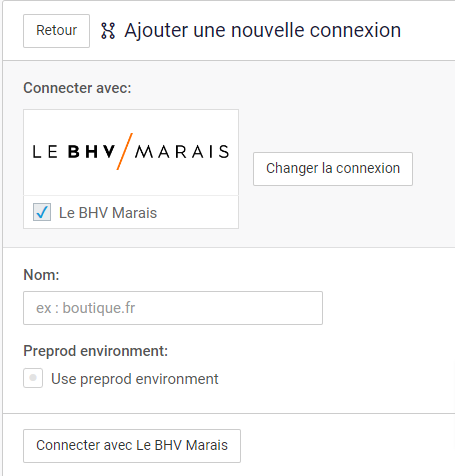Uncheck the Le BHV Marais checkbox

(x=42, y=212)
